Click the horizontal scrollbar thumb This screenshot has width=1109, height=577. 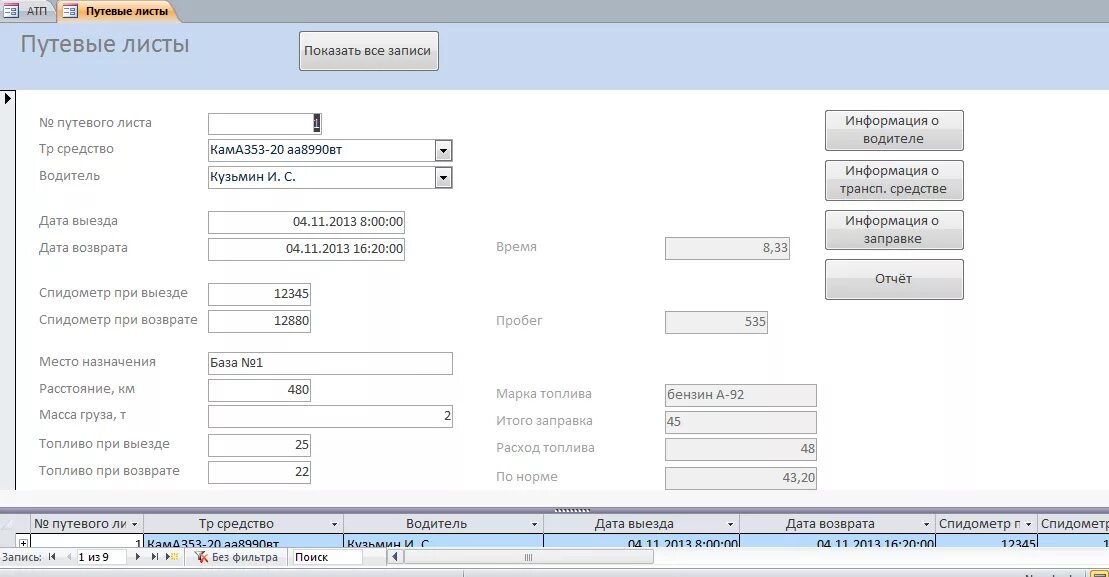528,557
